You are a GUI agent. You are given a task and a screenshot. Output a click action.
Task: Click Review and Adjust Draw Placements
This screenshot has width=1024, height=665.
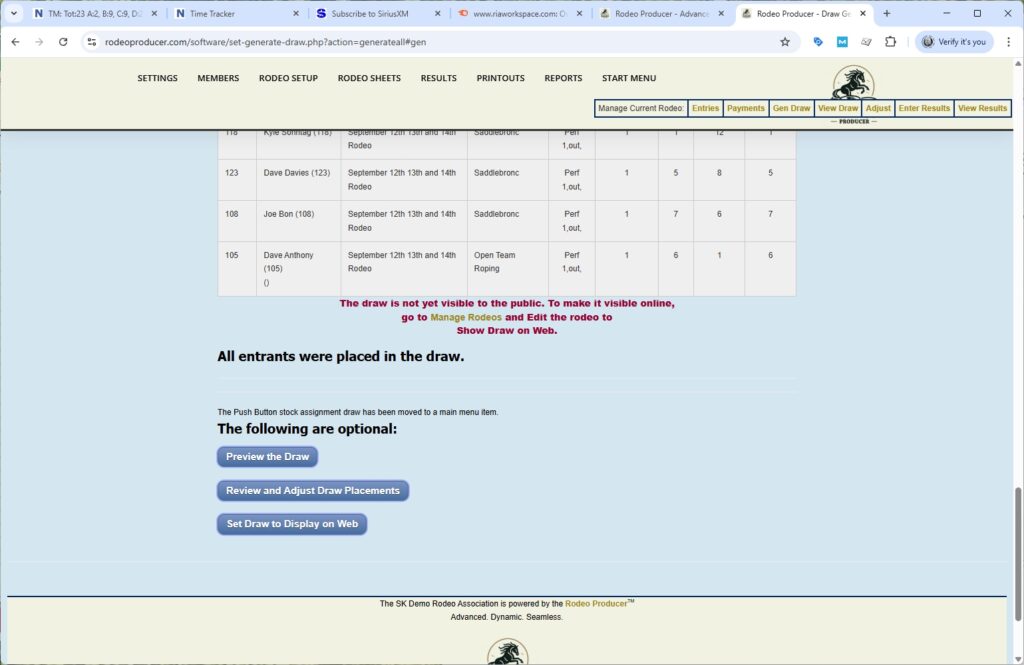click(312, 490)
